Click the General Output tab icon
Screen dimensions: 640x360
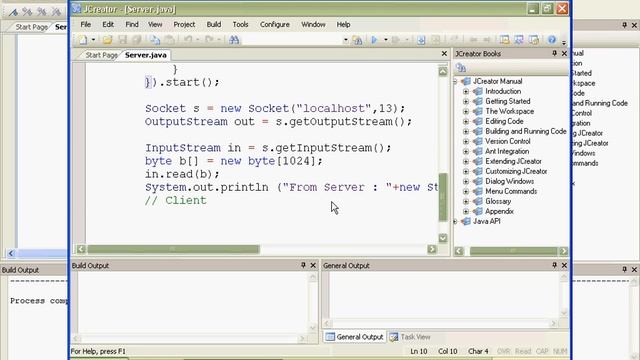pyautogui.click(x=330, y=337)
